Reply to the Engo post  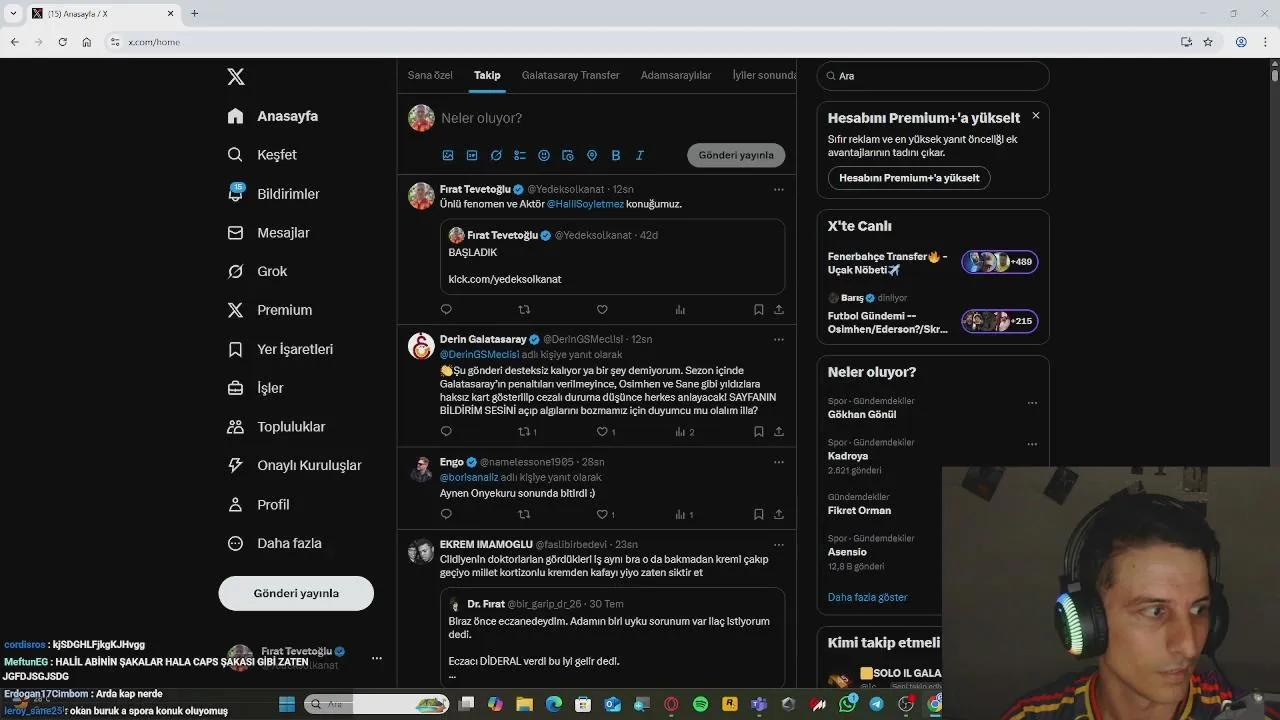click(x=446, y=514)
